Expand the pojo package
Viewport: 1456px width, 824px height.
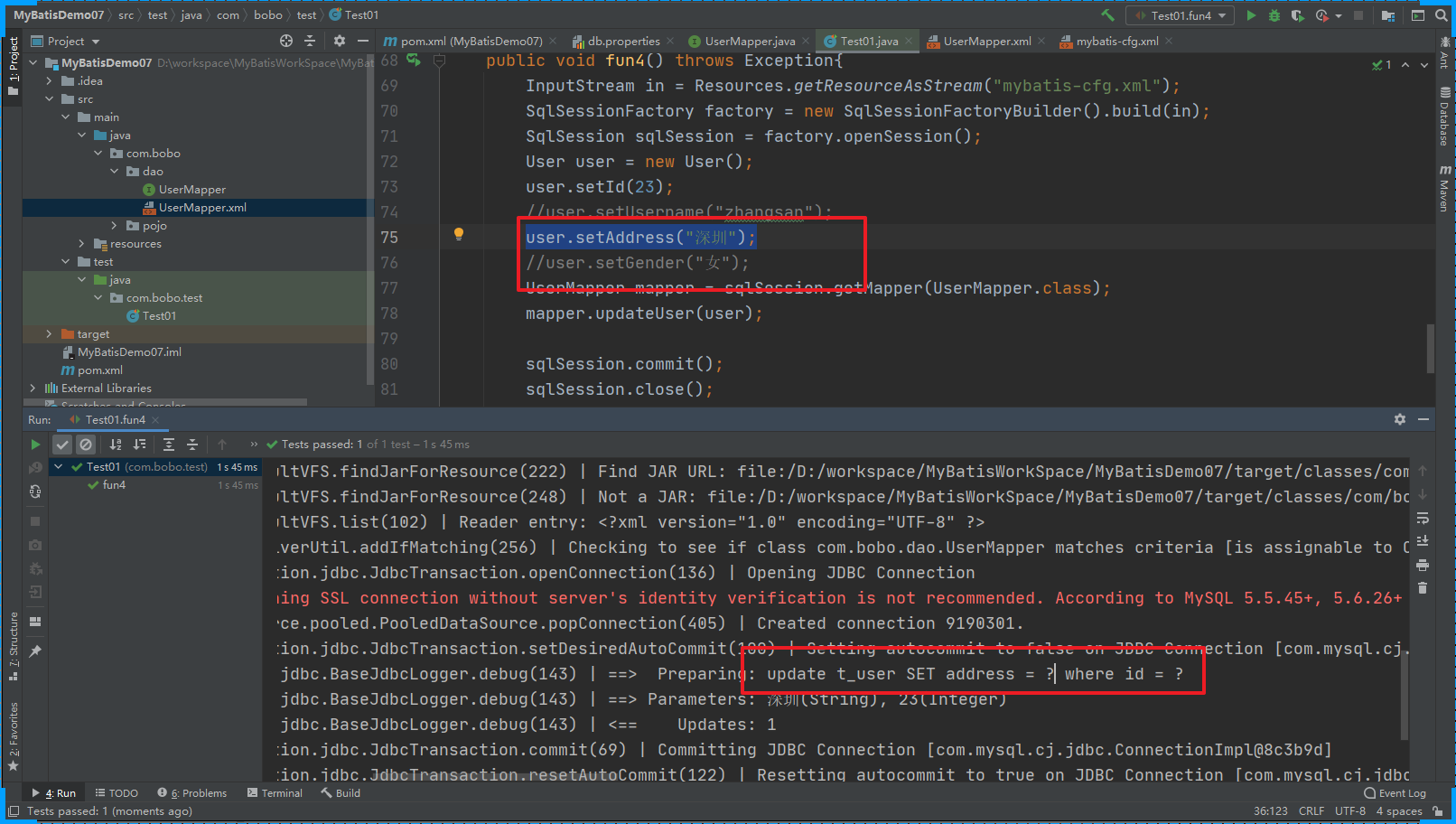coord(115,226)
